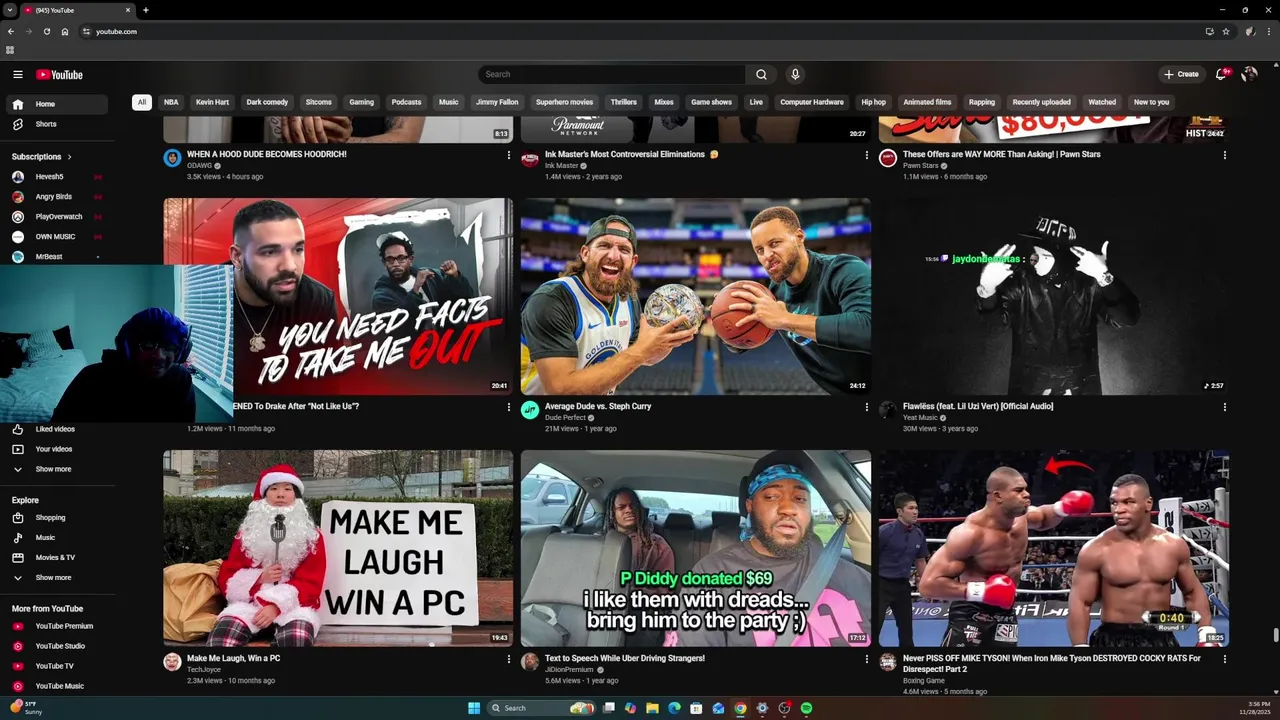This screenshot has width=1280, height=720.
Task: Select the Recently uploaded filter chip
Action: pyautogui.click(x=1041, y=102)
